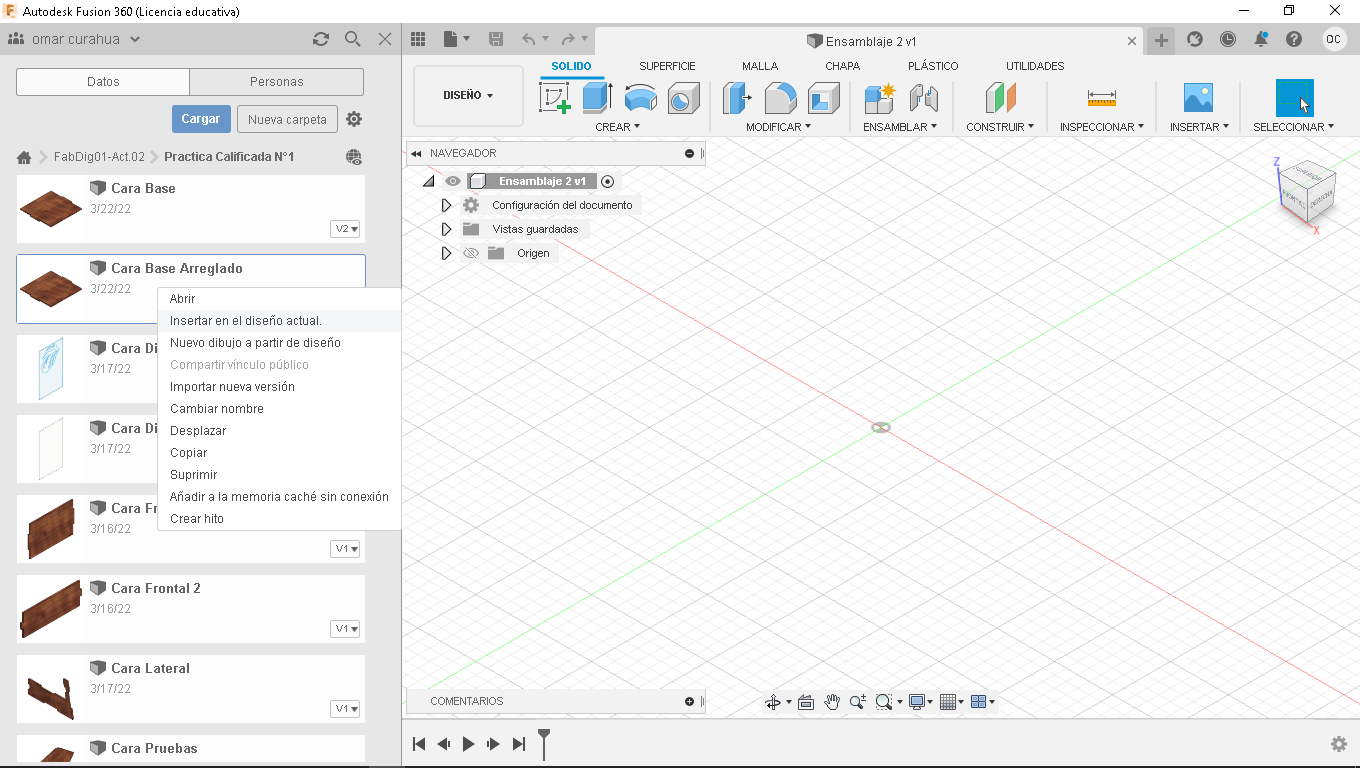This screenshot has width=1360, height=768.
Task: Open the Measure tool in INSPECCIONAR
Action: (x=1102, y=98)
